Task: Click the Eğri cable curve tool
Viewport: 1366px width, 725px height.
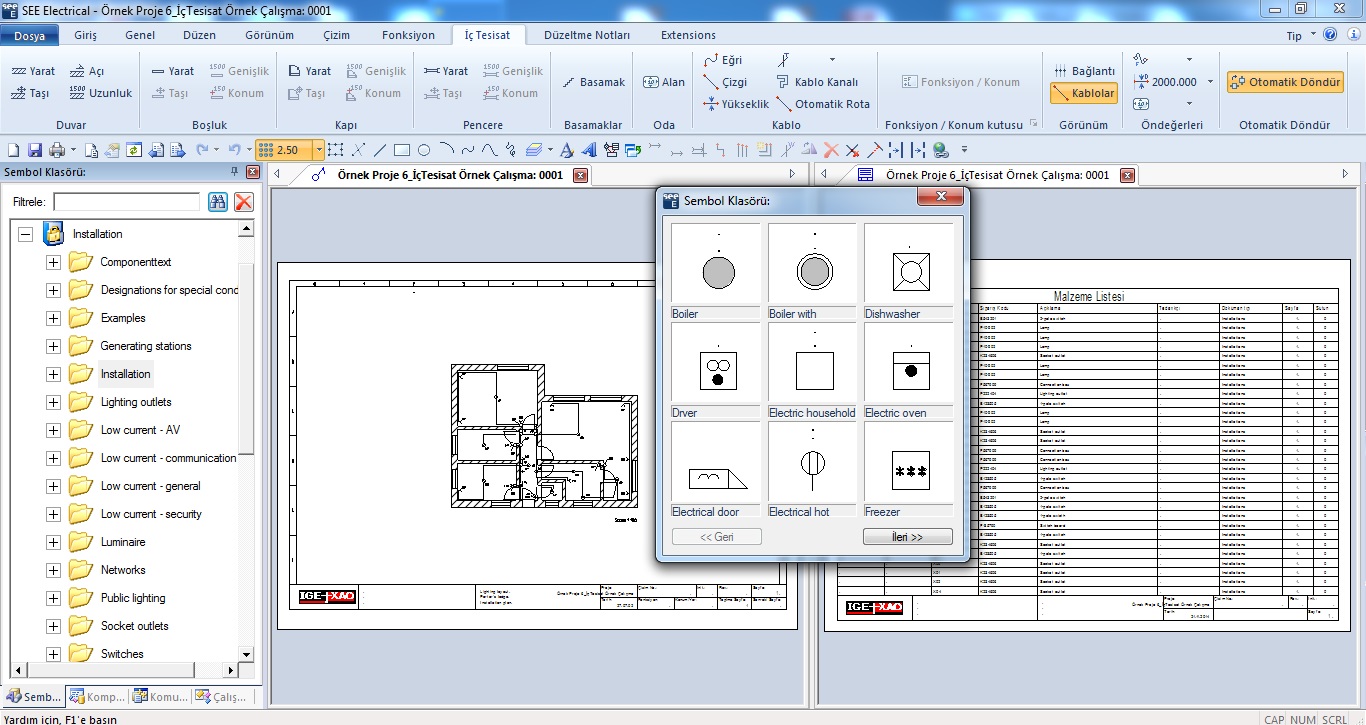Action: (723, 60)
